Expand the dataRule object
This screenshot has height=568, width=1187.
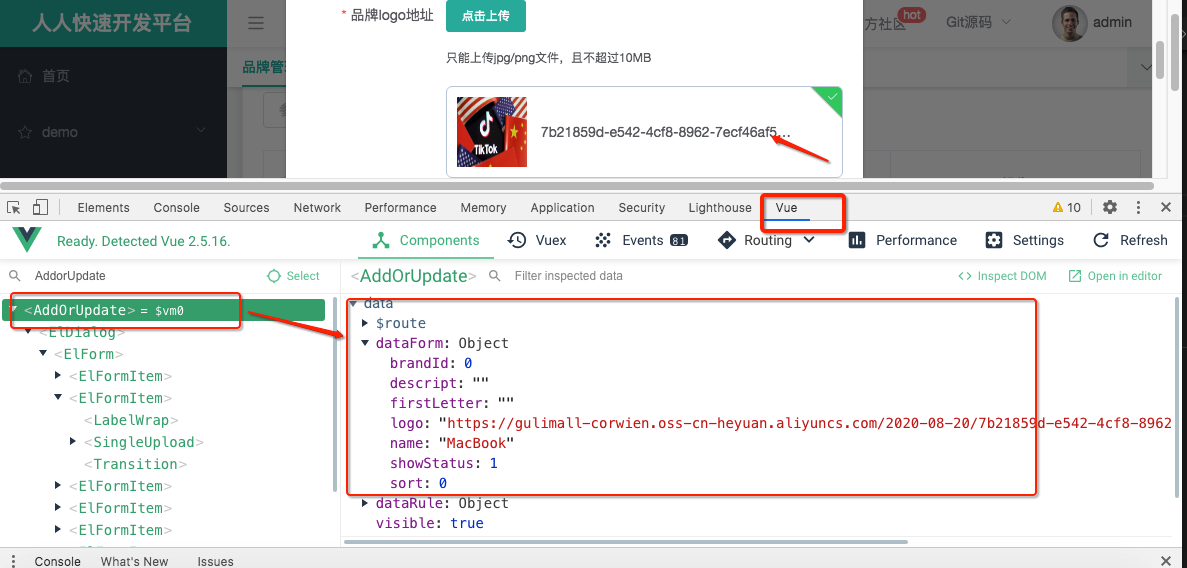pyautogui.click(x=364, y=503)
